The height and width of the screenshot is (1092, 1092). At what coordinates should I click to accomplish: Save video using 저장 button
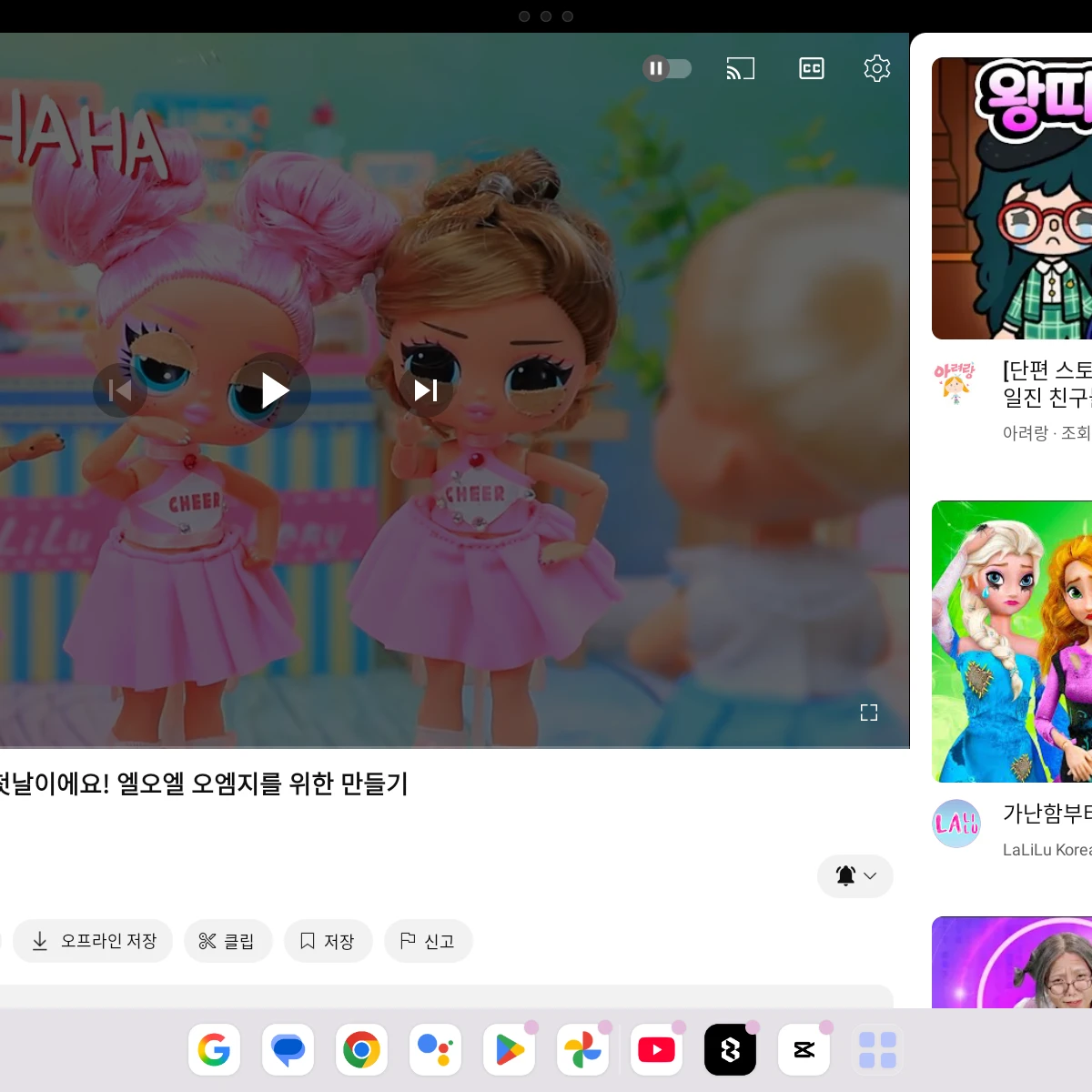328,941
